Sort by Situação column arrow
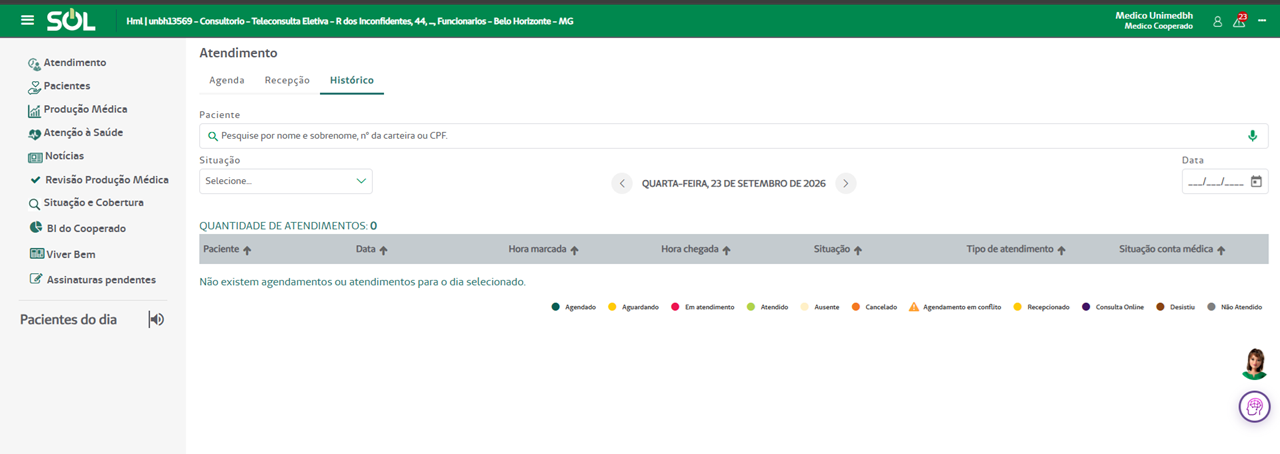The height and width of the screenshot is (454, 1280). click(858, 250)
